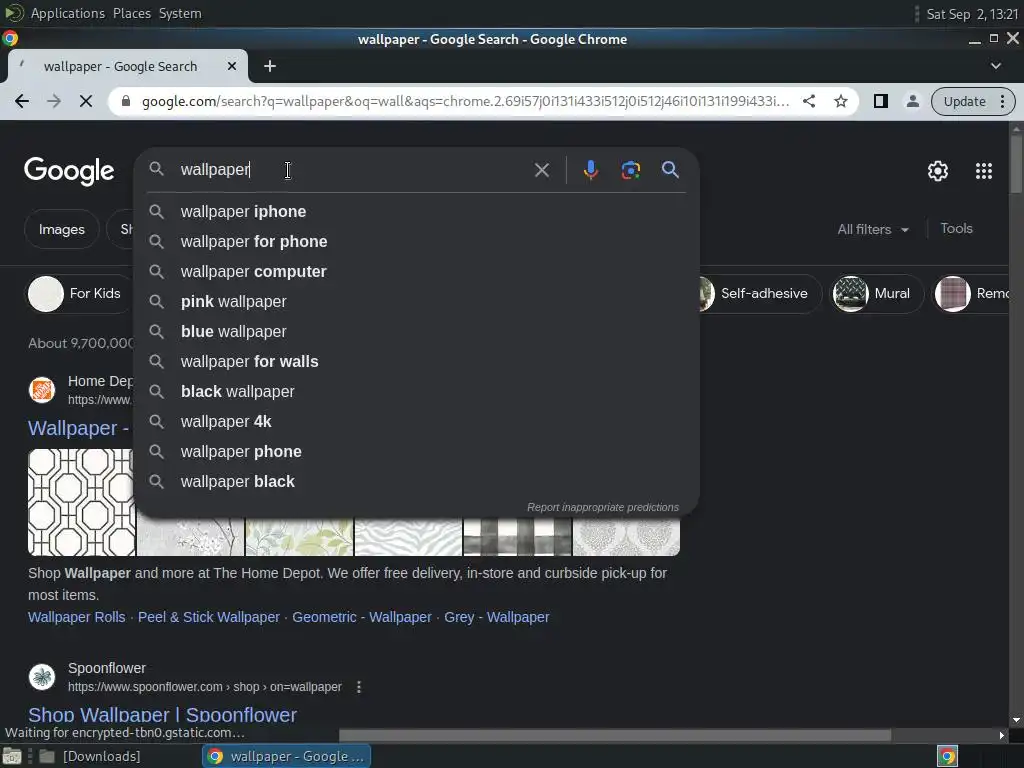Open the Home Depot favicon result
1024x768 pixels.
[x=42, y=390]
